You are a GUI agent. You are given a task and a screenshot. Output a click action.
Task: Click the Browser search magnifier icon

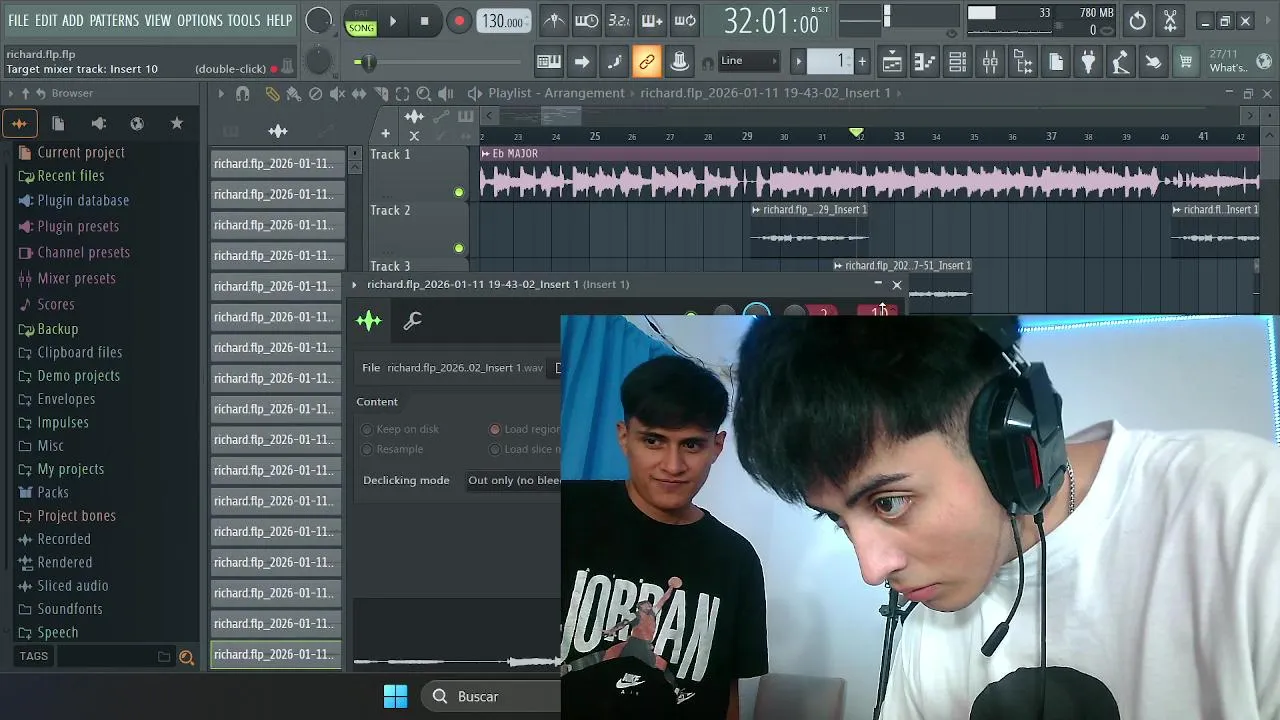(x=186, y=657)
